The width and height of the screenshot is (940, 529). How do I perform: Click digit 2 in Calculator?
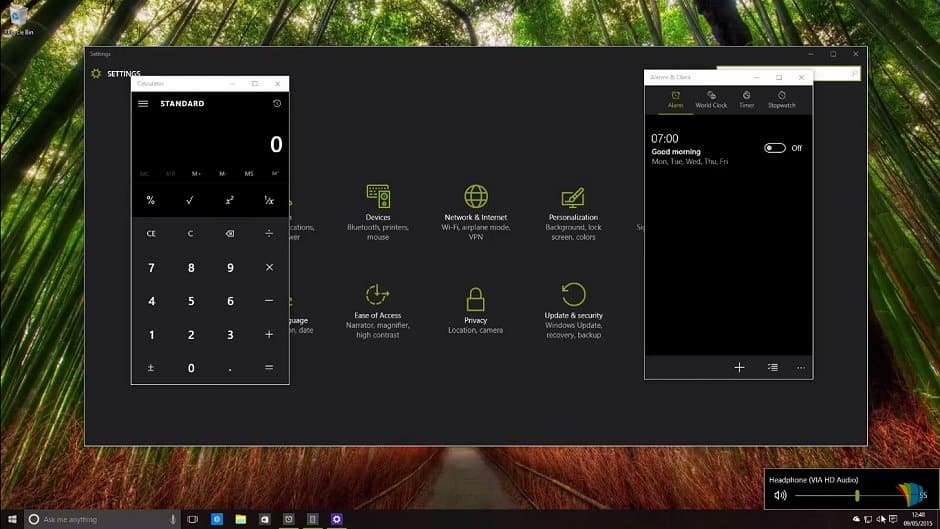[190, 335]
